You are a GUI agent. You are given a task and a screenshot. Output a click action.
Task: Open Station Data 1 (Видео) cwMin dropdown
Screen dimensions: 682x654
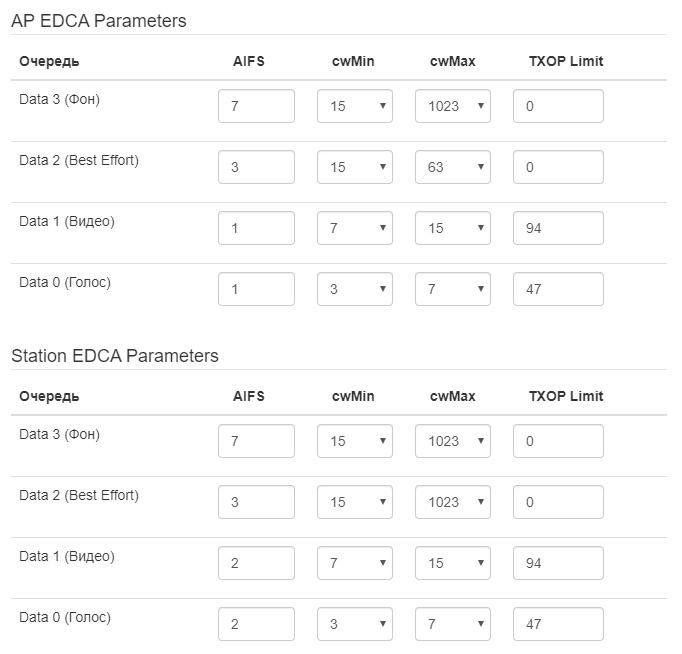click(354, 563)
